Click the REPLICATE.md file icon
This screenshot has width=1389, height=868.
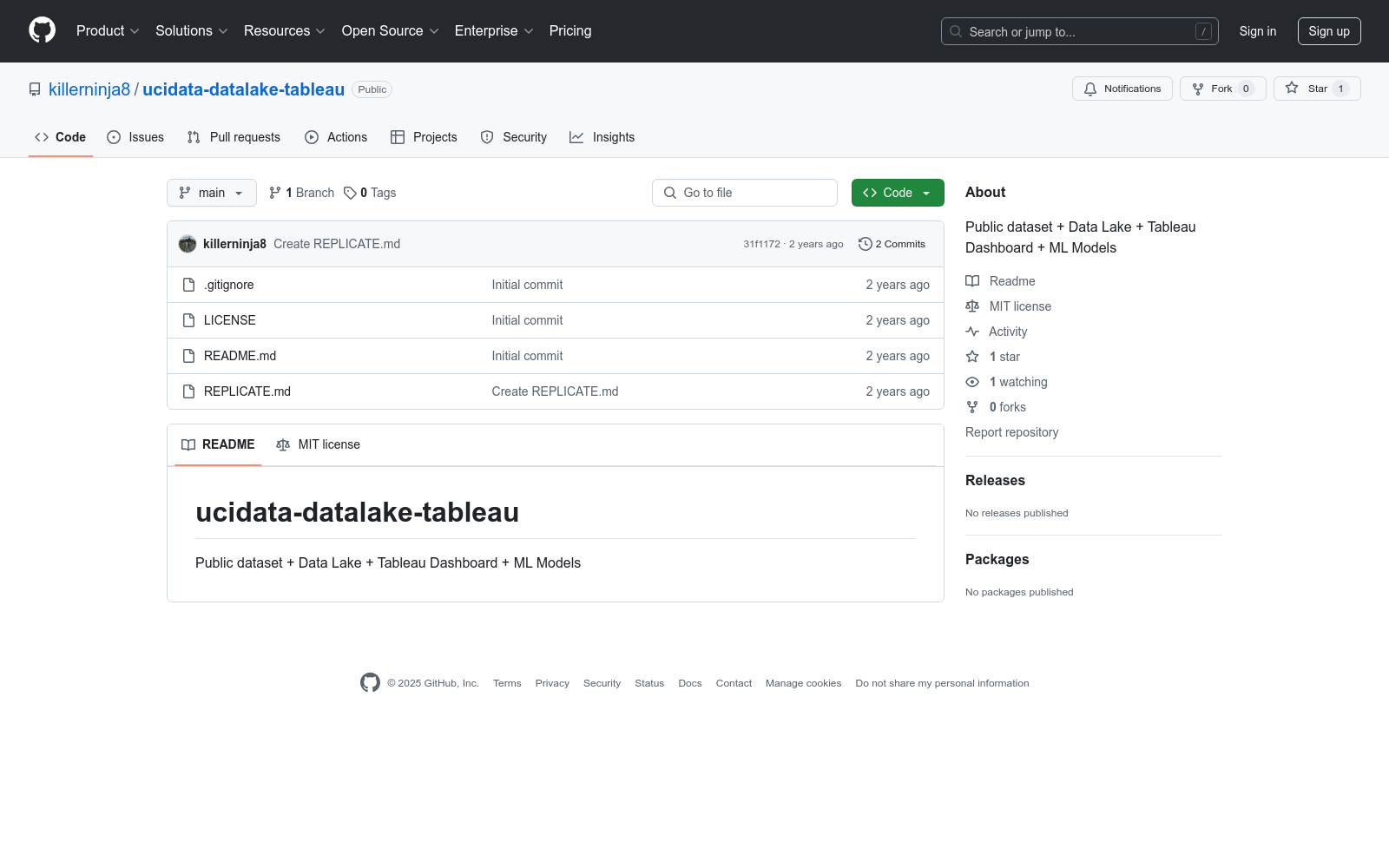pos(188,391)
